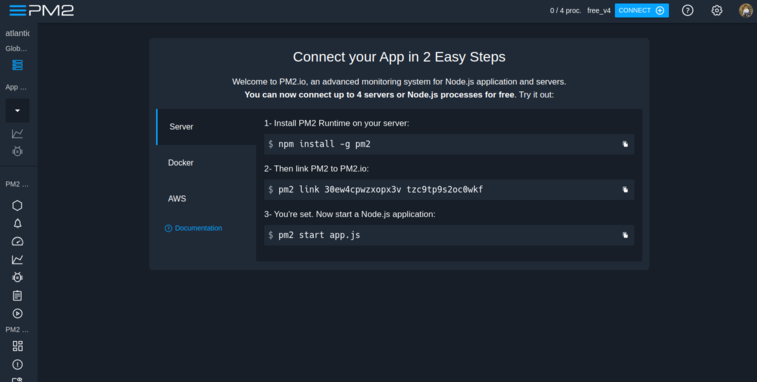The height and width of the screenshot is (382, 757).
Task: Open the gauge speedometer icon in sidebar
Action: pyautogui.click(x=17, y=241)
